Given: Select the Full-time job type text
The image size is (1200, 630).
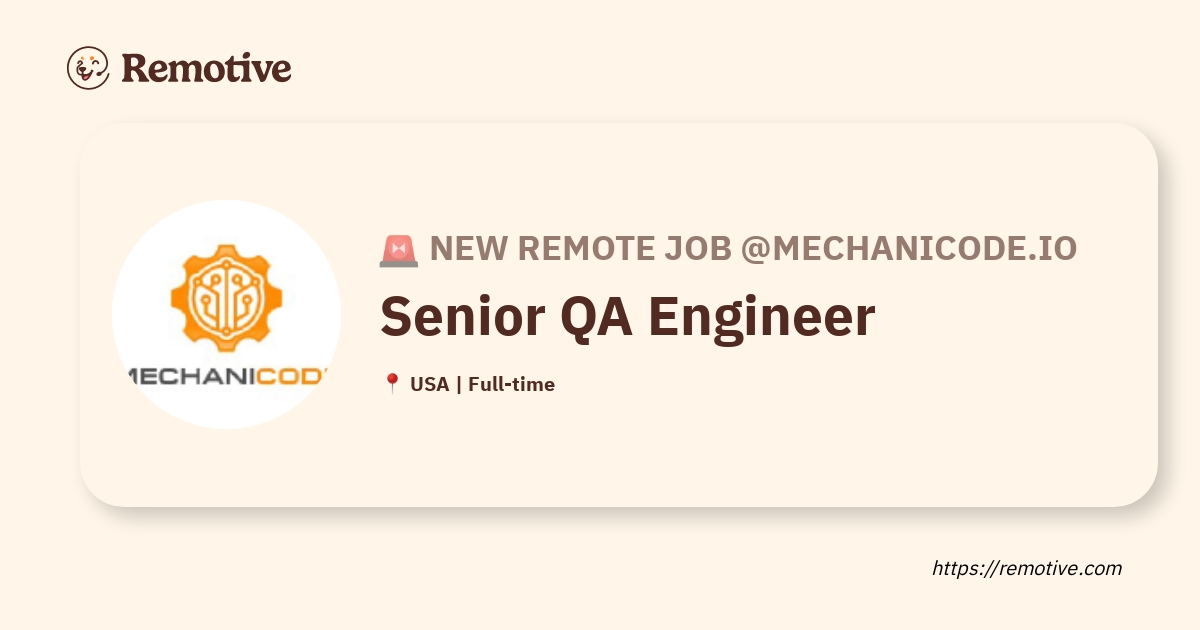Looking at the screenshot, I should pos(511,384).
